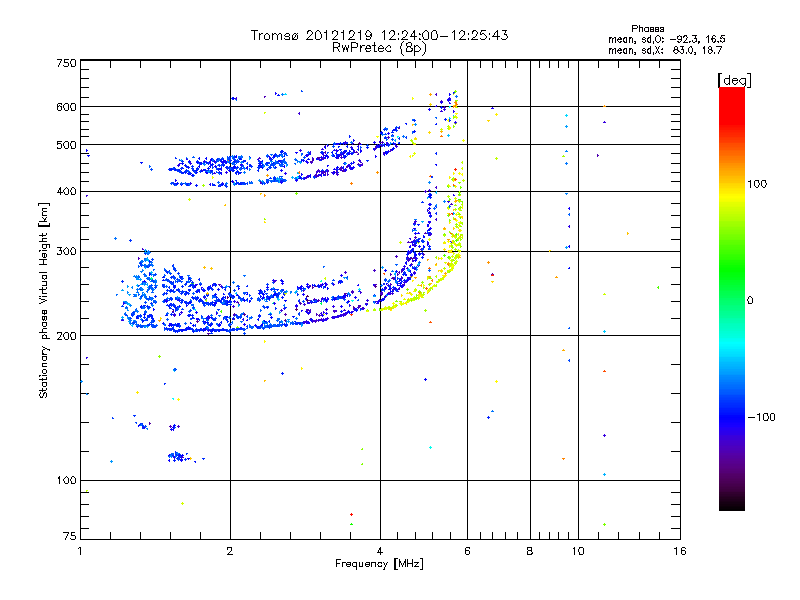This screenshot has width=800, height=600.
Task: Click the x-axis tick label '1'
Action: pyautogui.click(x=80, y=551)
